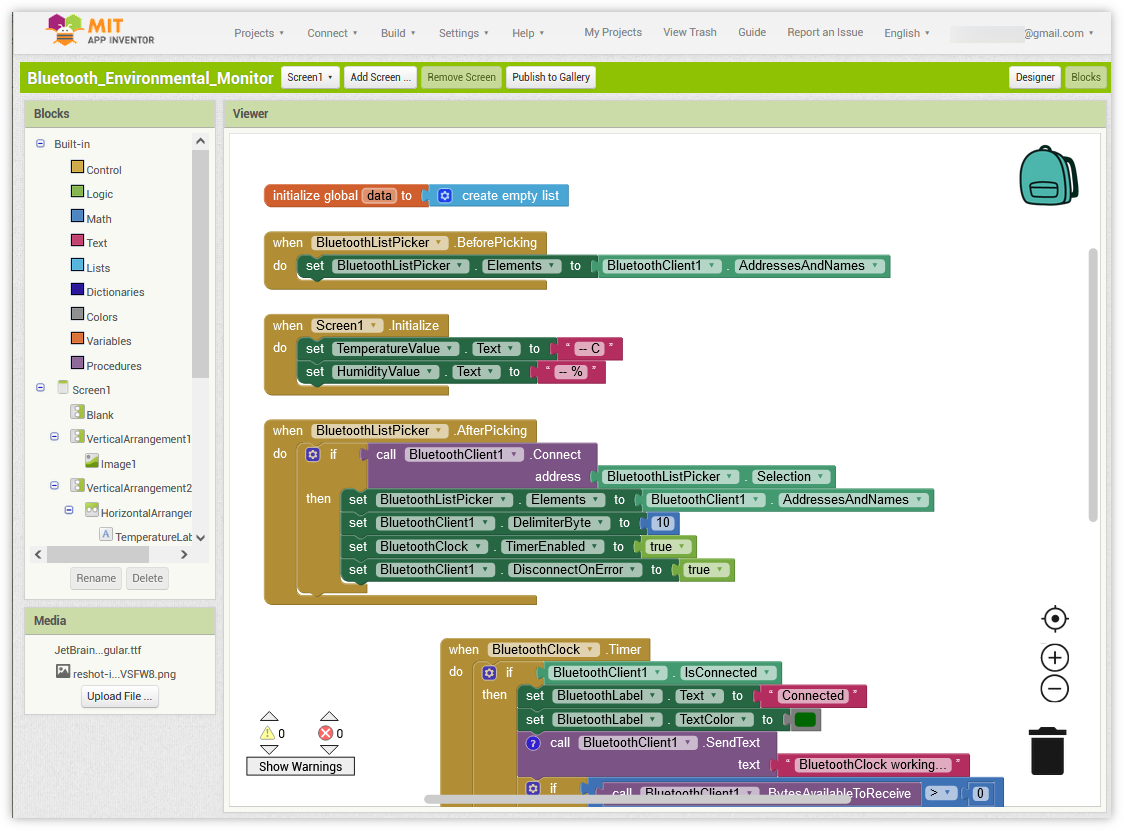Click the trash can icon
Viewport: 1124px width, 831px height.
(x=1047, y=751)
